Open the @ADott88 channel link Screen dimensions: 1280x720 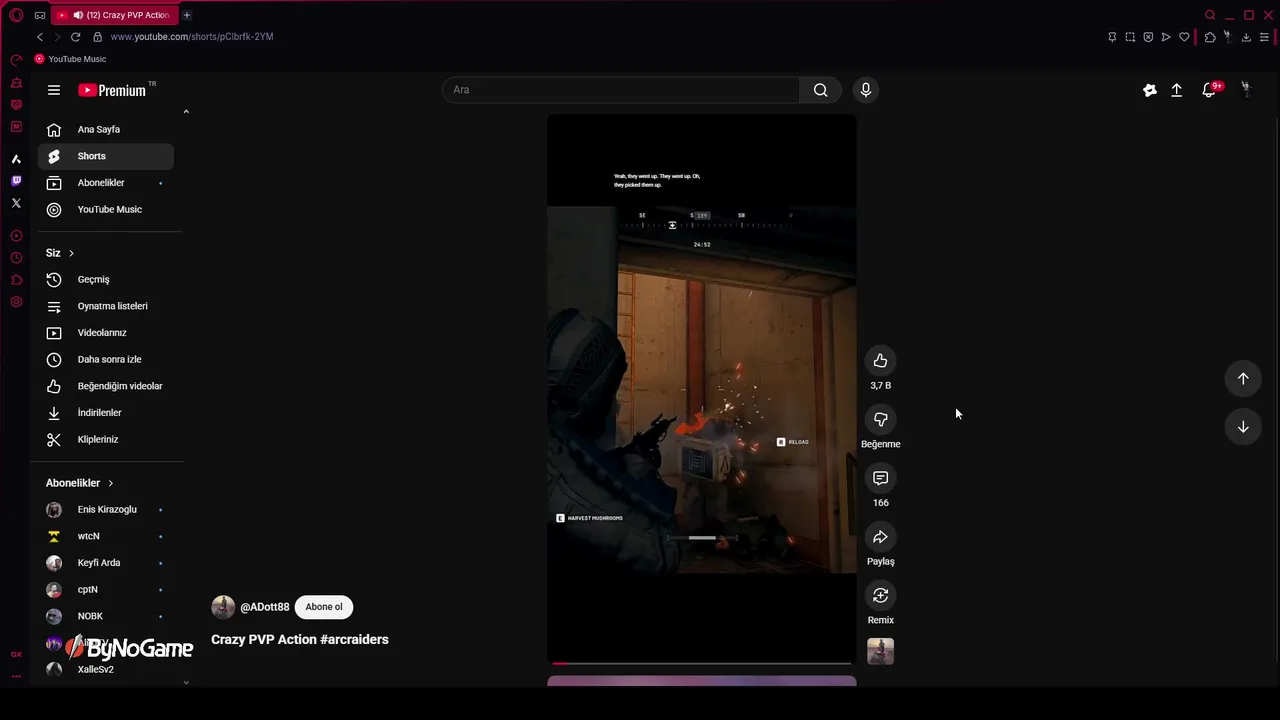click(265, 607)
